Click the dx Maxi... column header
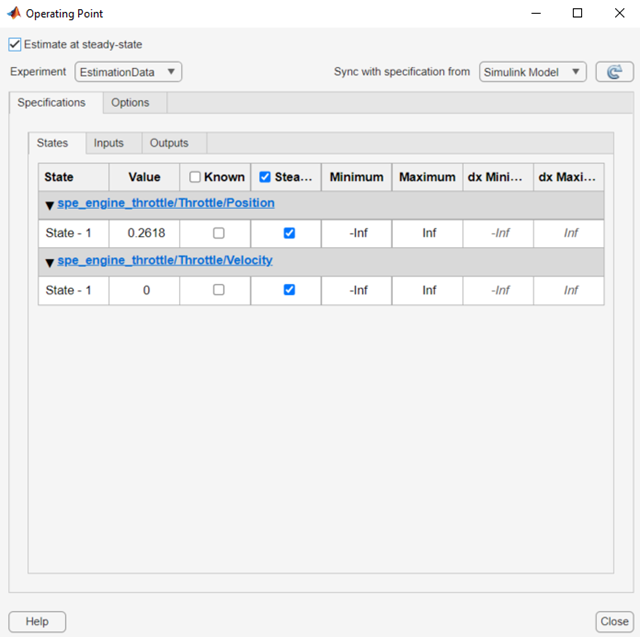The width and height of the screenshot is (640, 637). (x=569, y=177)
